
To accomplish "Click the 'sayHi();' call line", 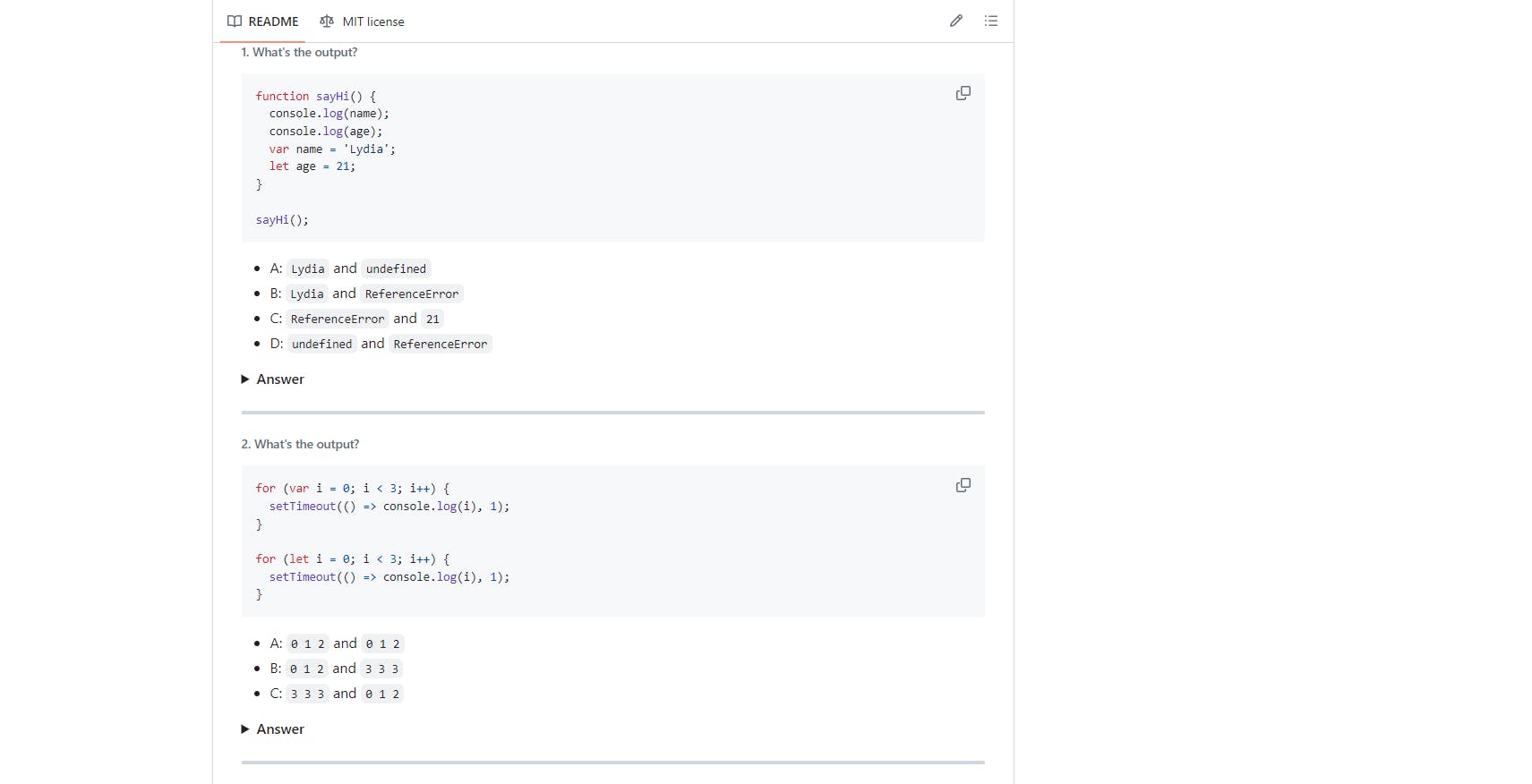I will (282, 220).
